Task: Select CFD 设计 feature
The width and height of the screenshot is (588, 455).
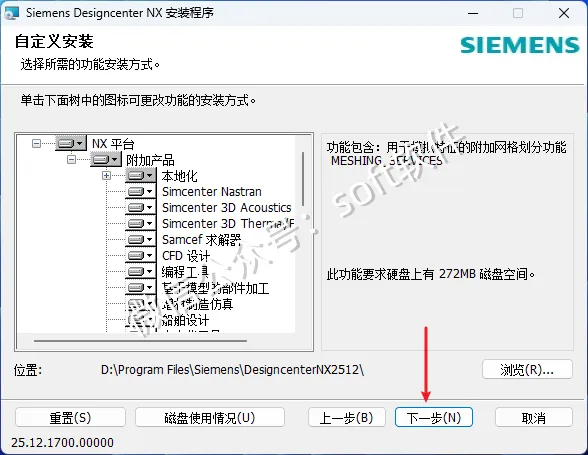Action: tap(186, 256)
